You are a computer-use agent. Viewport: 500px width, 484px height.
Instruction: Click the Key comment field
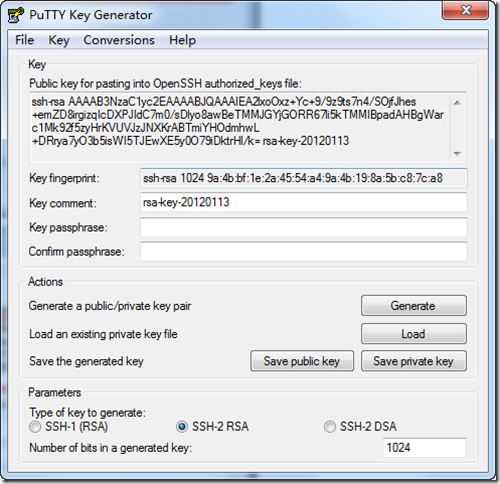pyautogui.click(x=303, y=202)
